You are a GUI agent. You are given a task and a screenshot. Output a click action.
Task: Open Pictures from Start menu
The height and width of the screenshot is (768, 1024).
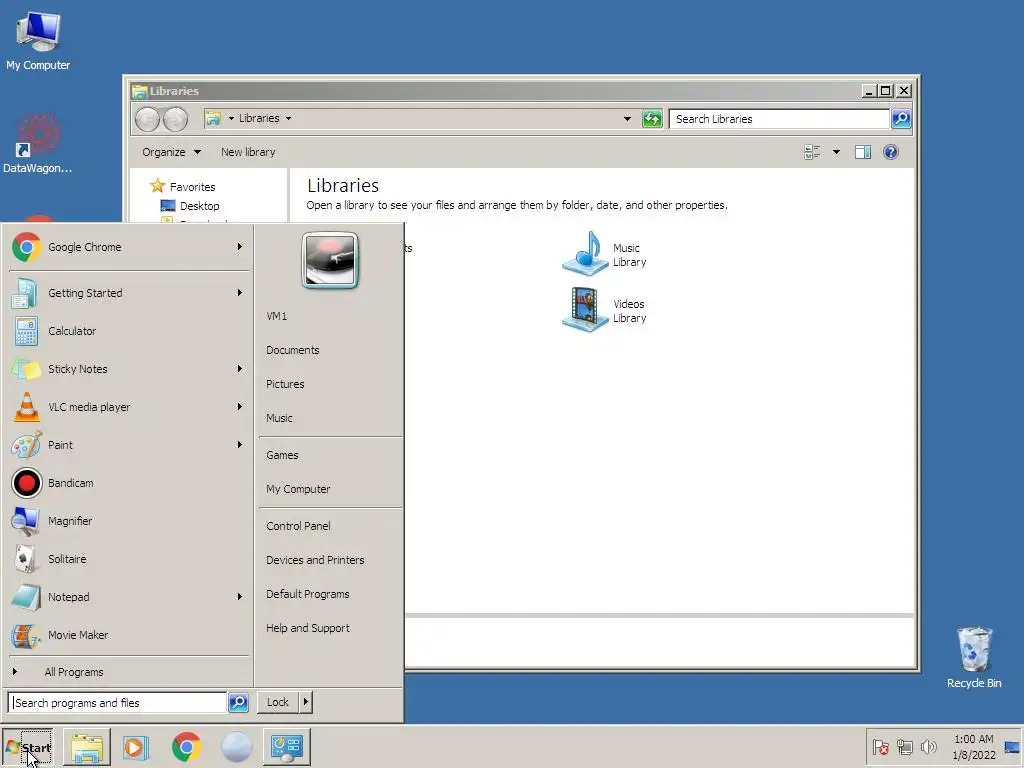(330, 384)
